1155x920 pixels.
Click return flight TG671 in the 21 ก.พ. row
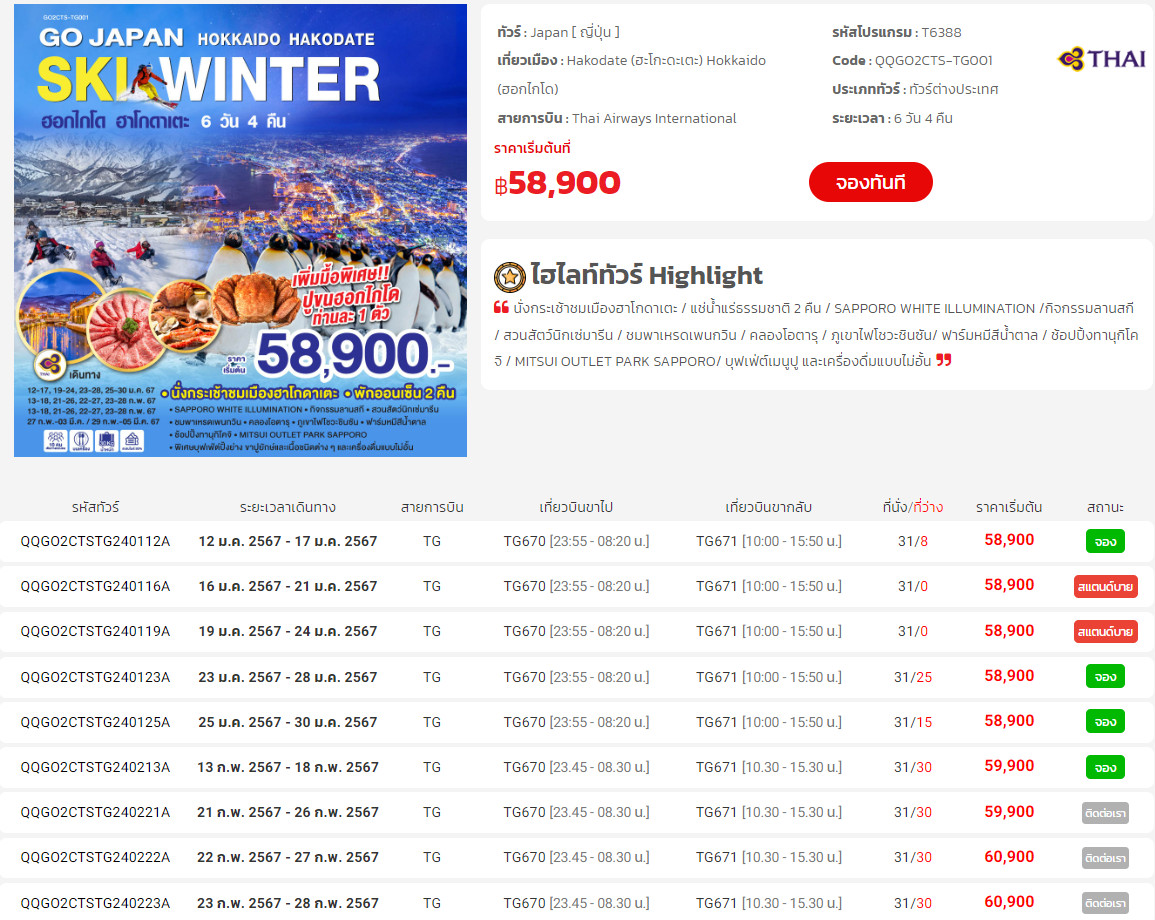(768, 812)
